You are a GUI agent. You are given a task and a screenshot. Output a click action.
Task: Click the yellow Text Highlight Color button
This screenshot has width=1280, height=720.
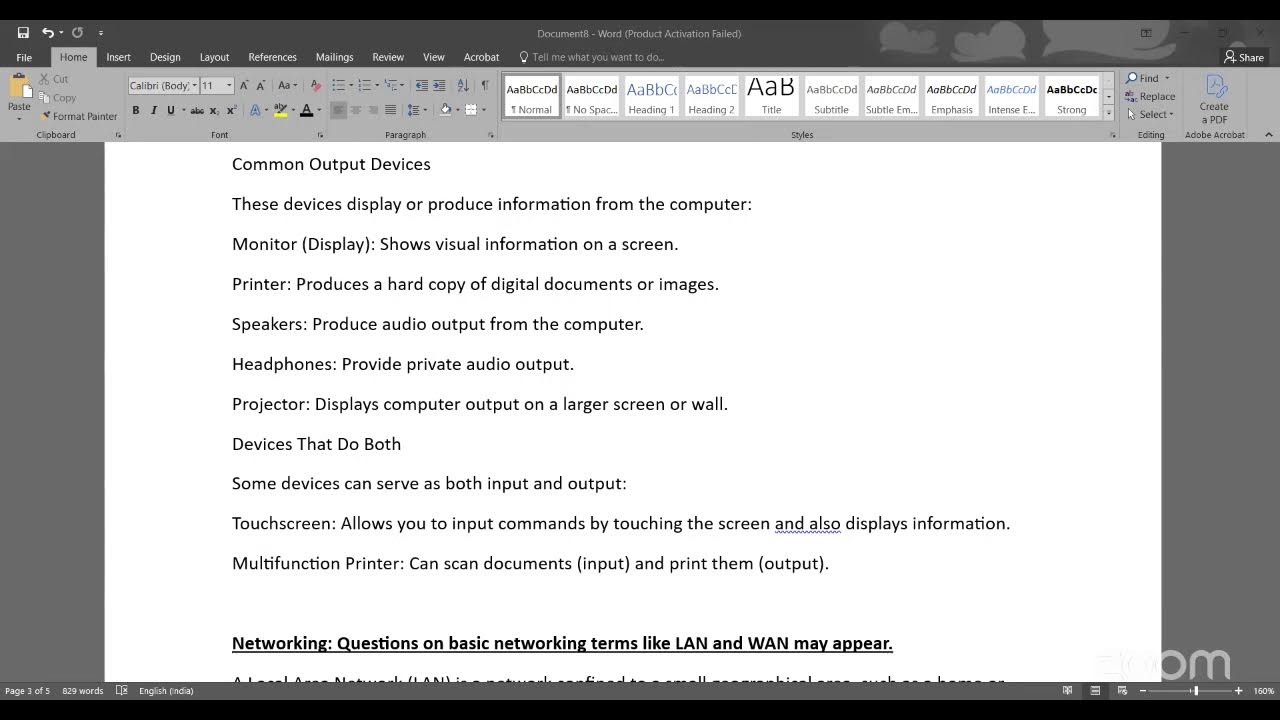(281, 110)
